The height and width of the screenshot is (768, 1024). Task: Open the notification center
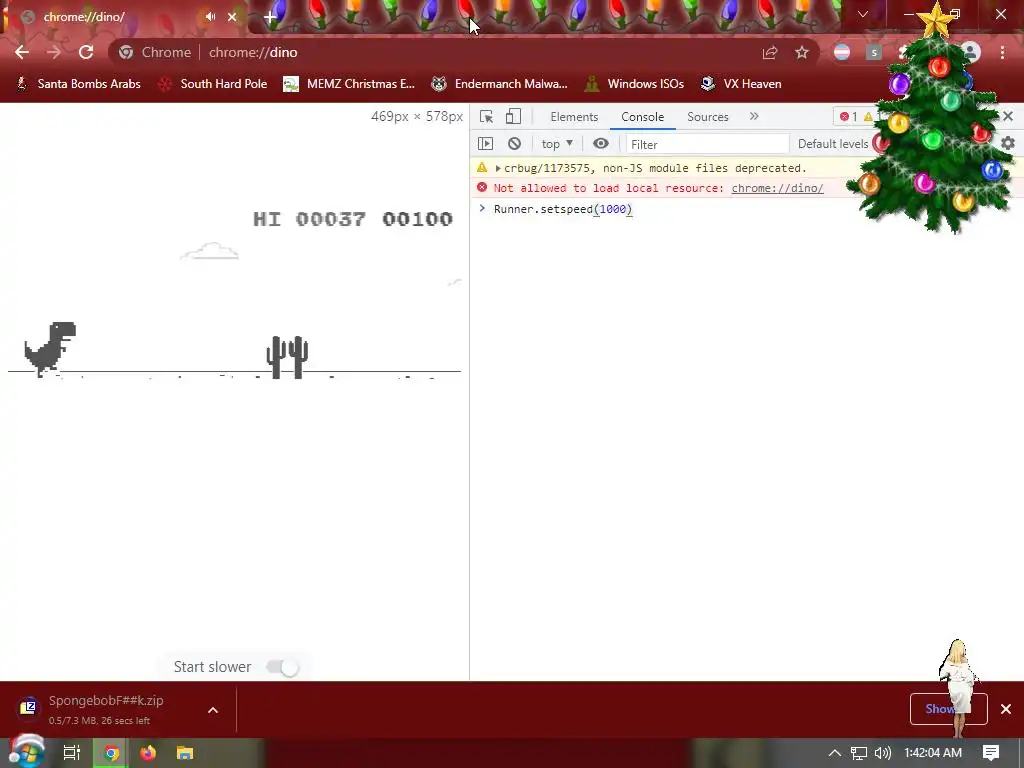pos(991,753)
